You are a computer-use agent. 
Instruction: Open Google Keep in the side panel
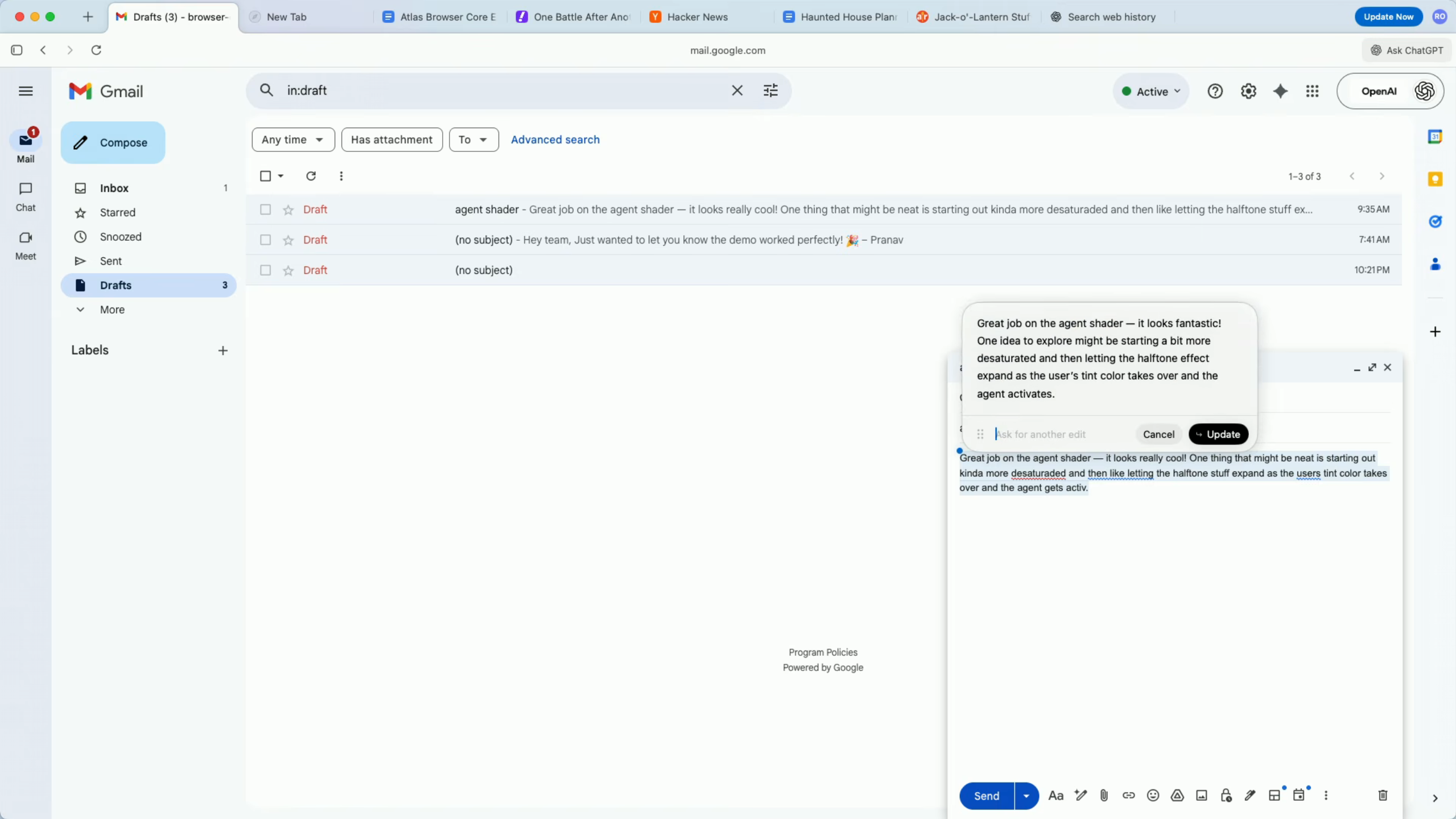point(1435,179)
